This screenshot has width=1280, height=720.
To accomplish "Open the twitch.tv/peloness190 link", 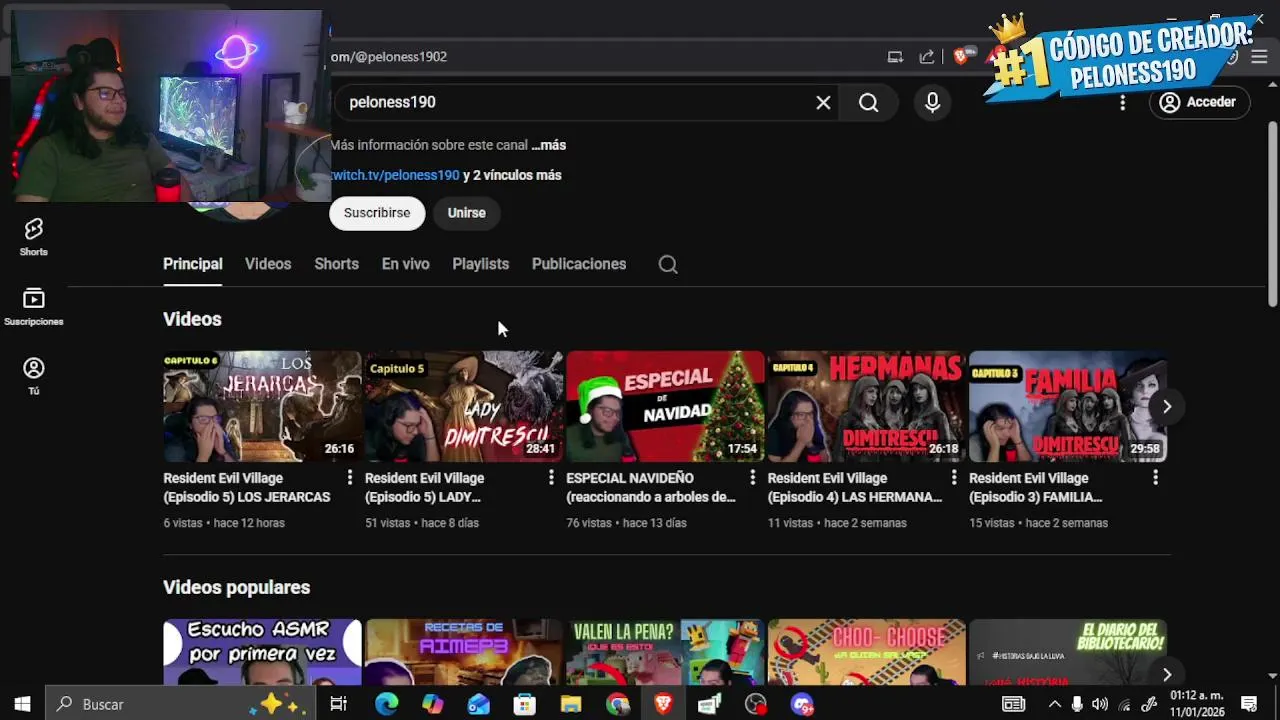I will [x=395, y=175].
